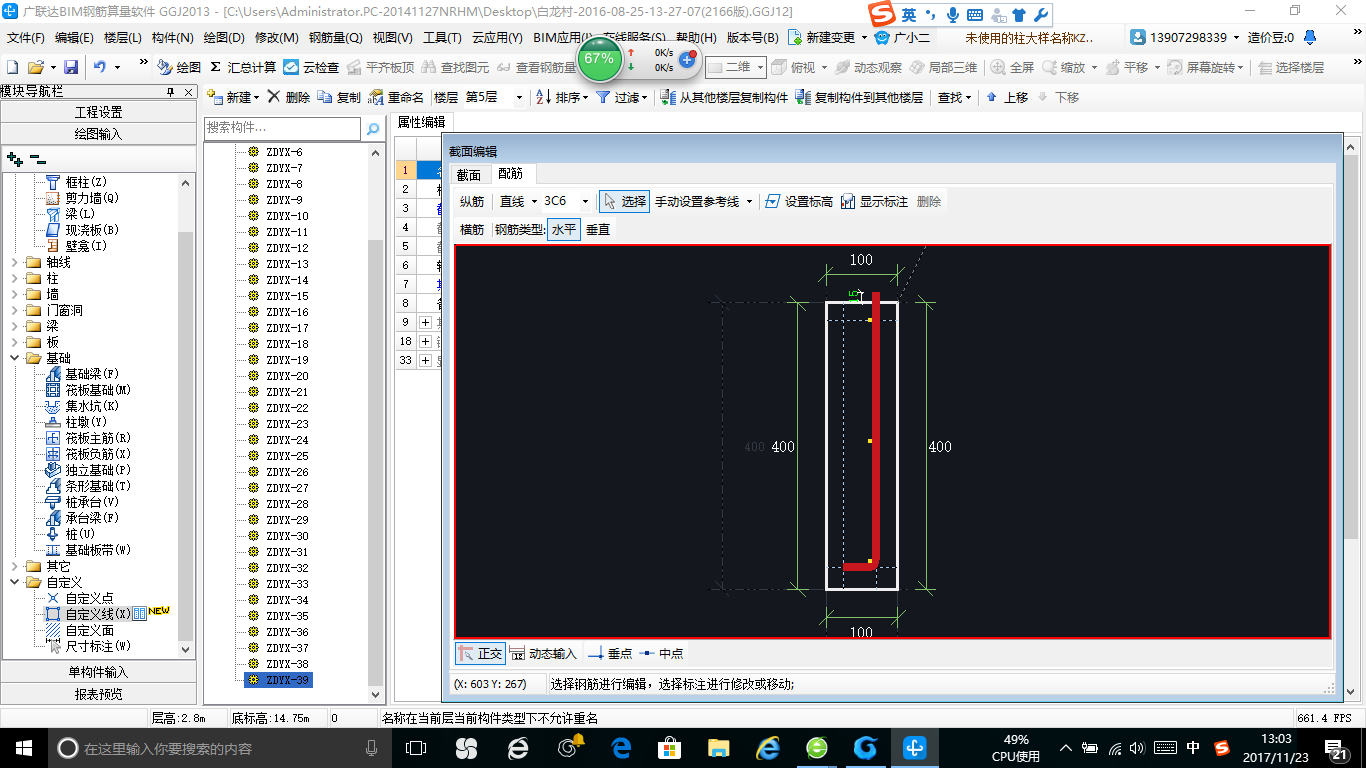Click 上移 move up arrow
The height and width of the screenshot is (768, 1366).
coord(1008,97)
